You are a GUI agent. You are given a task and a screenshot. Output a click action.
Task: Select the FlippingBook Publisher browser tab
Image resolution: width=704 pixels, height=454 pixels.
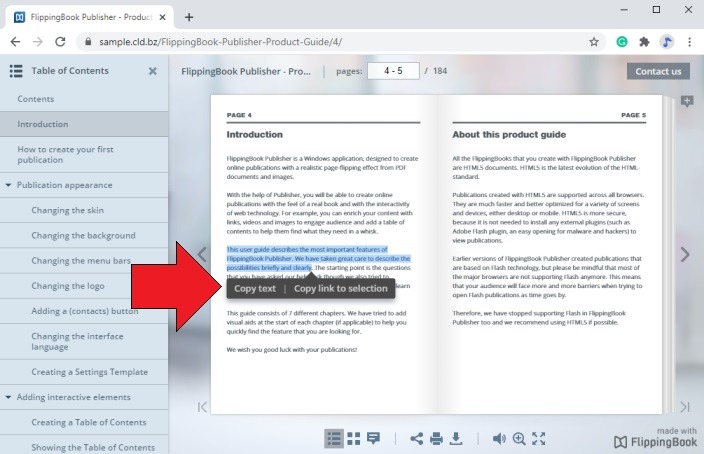point(90,17)
